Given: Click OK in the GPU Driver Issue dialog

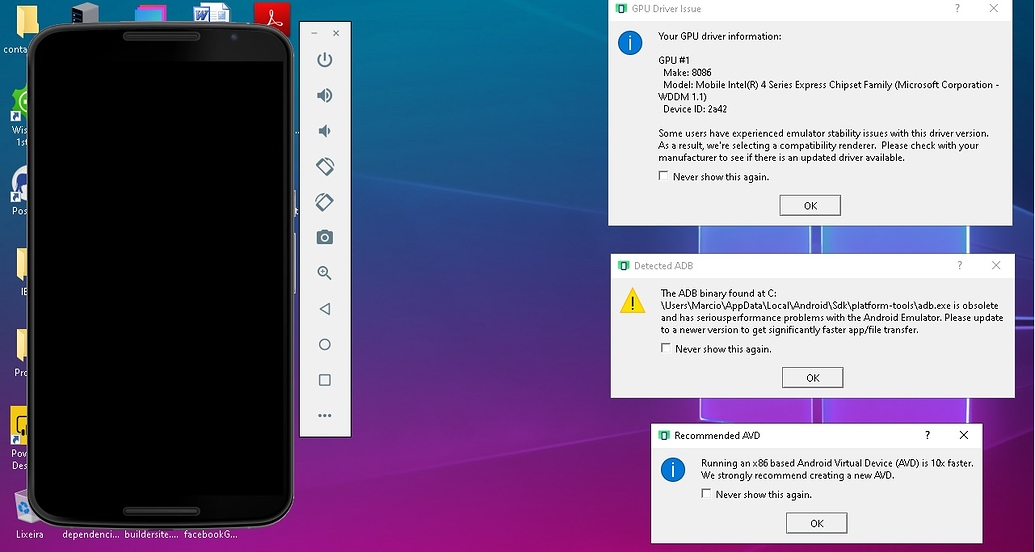Looking at the screenshot, I should point(810,205).
